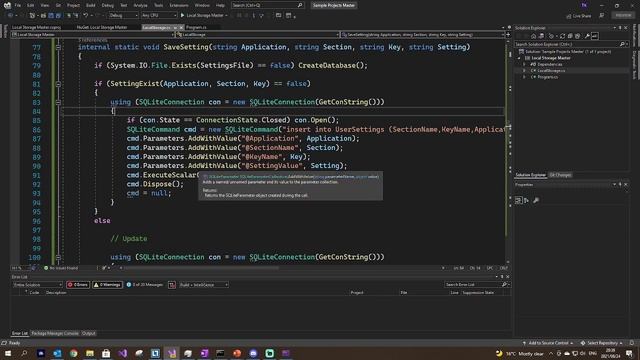Toggle the 0 Errors filter

[78, 284]
